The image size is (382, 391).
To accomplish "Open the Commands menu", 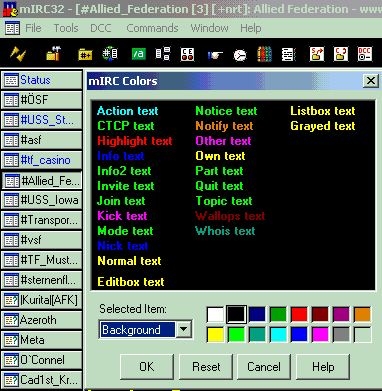I will click(152, 28).
